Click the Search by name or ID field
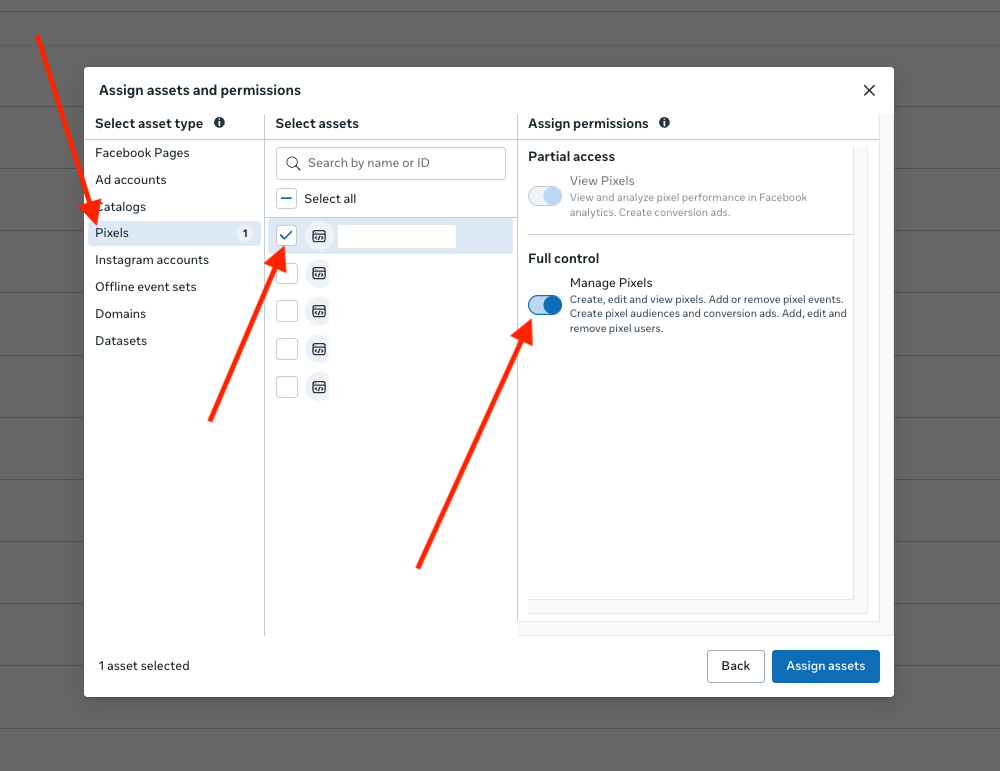 click(402, 163)
